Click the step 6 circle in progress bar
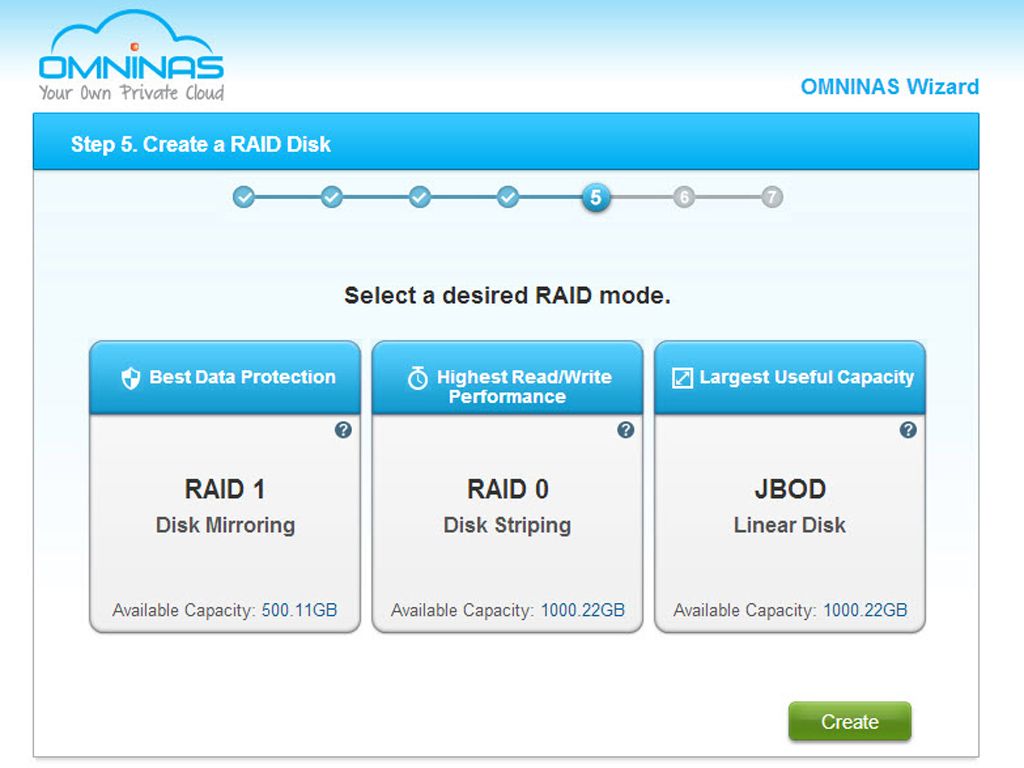The height and width of the screenshot is (768, 1024). [x=684, y=197]
